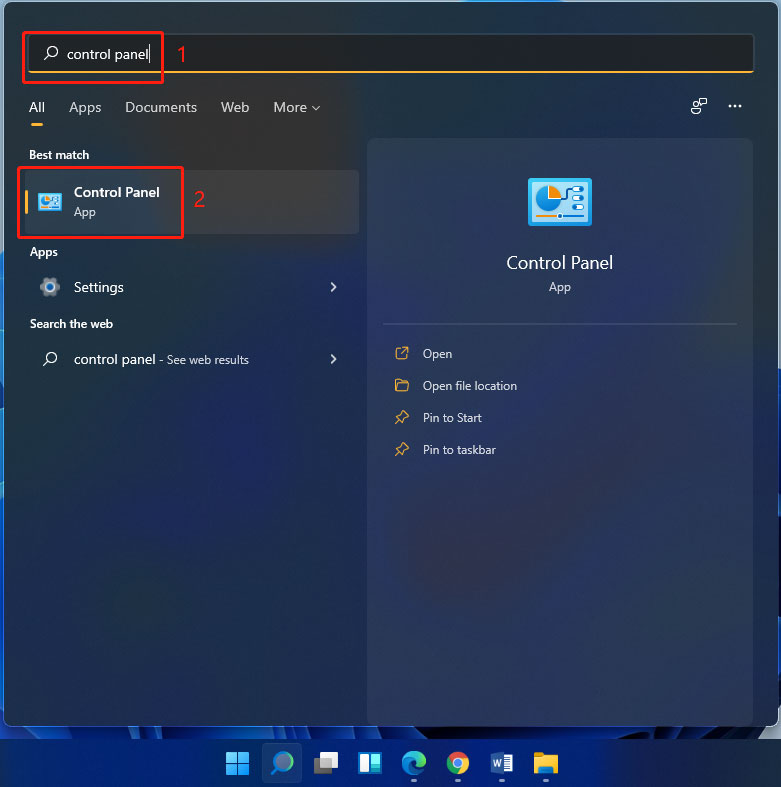Expand the More filter dropdown

296,107
